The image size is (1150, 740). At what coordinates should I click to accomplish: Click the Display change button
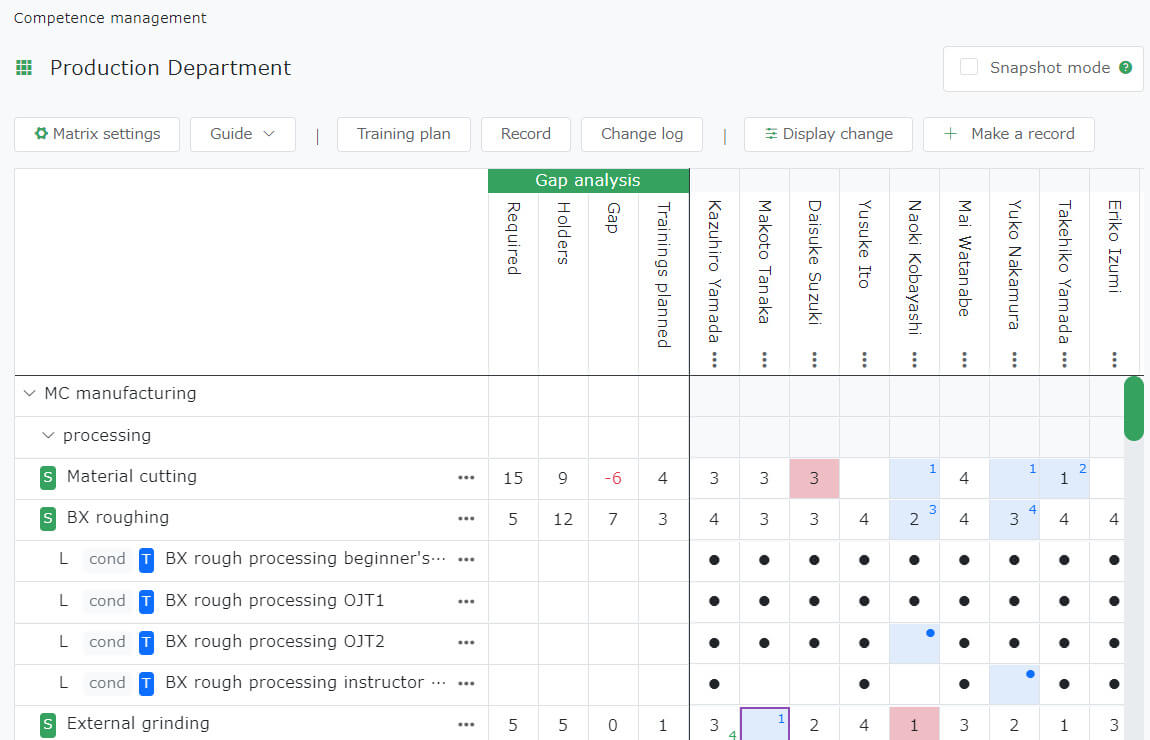pos(828,134)
